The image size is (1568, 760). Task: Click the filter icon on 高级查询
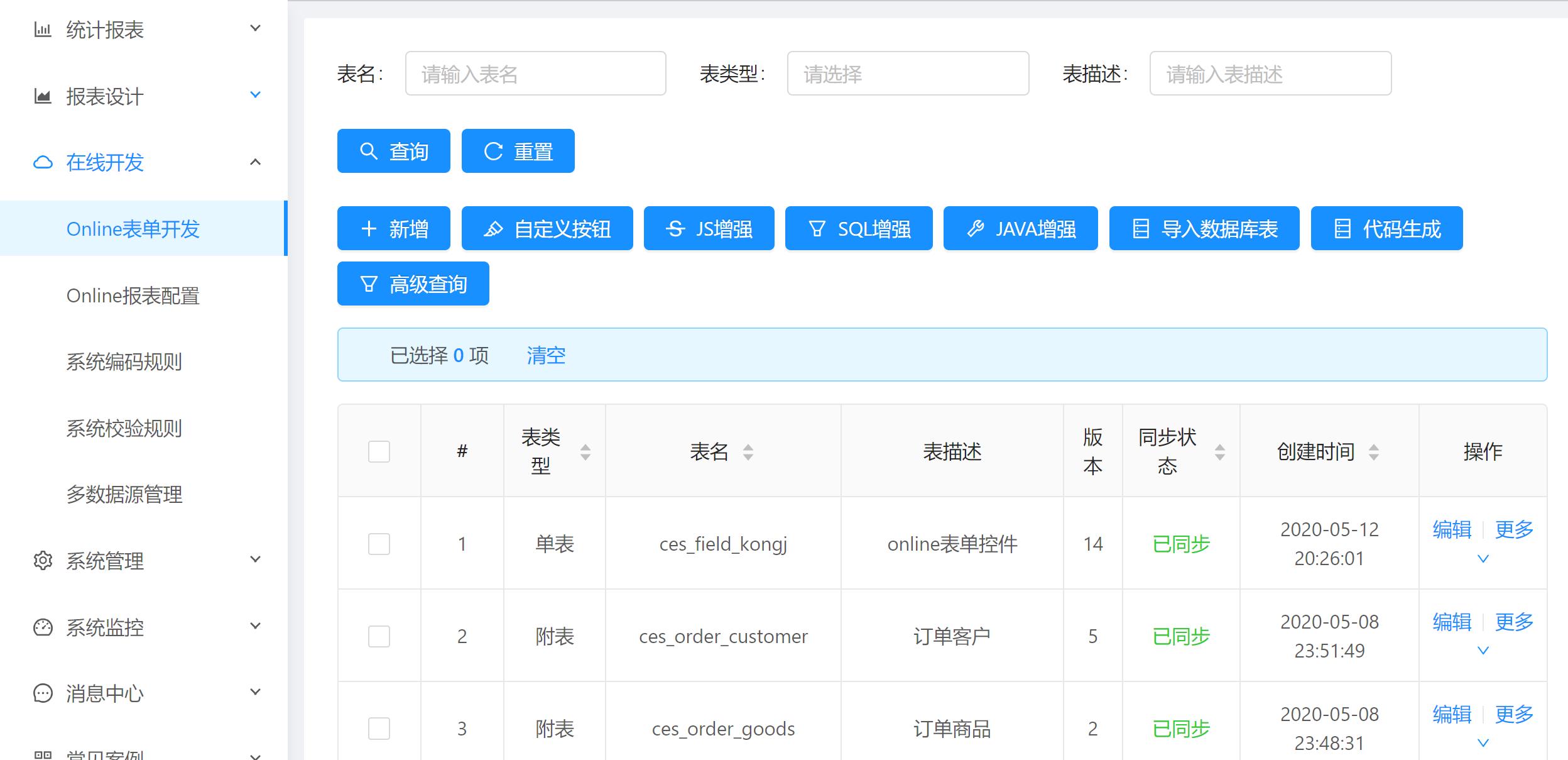click(369, 284)
